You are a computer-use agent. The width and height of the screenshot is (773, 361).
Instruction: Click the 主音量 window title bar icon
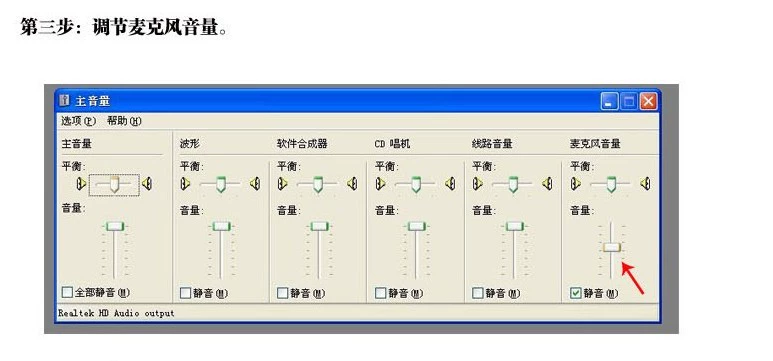click(65, 101)
